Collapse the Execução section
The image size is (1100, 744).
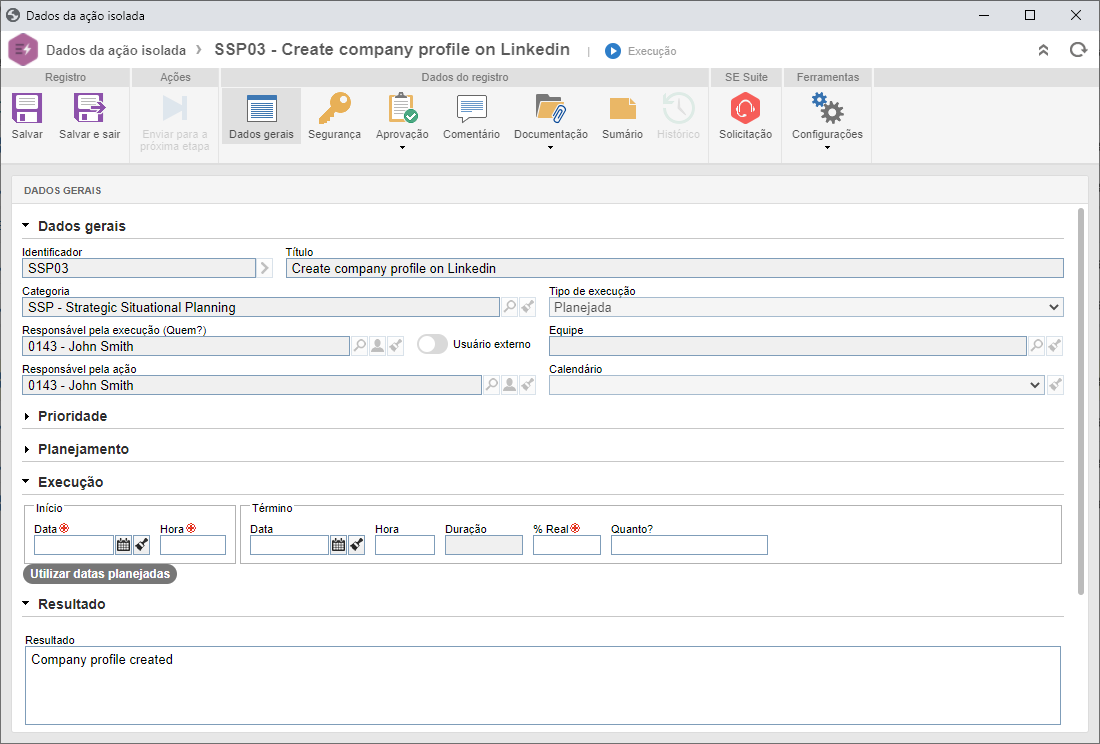26,482
